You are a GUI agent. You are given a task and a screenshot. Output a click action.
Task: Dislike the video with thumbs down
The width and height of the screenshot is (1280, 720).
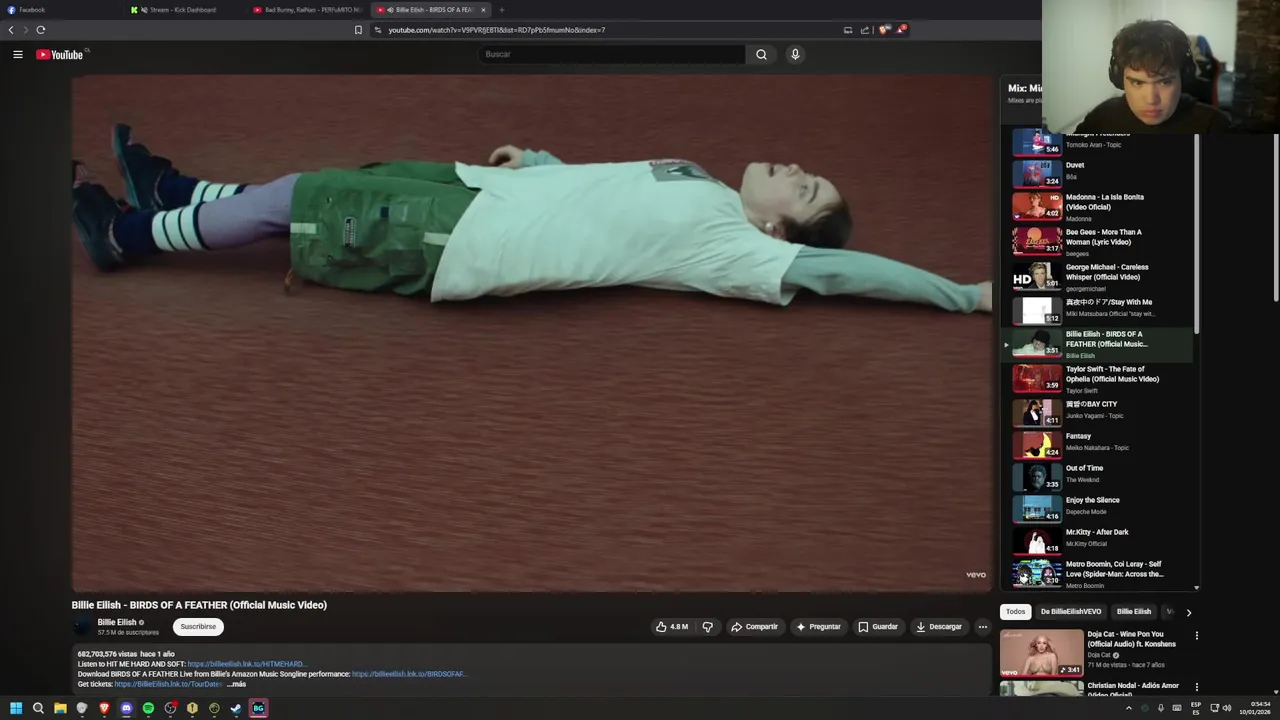[708, 627]
